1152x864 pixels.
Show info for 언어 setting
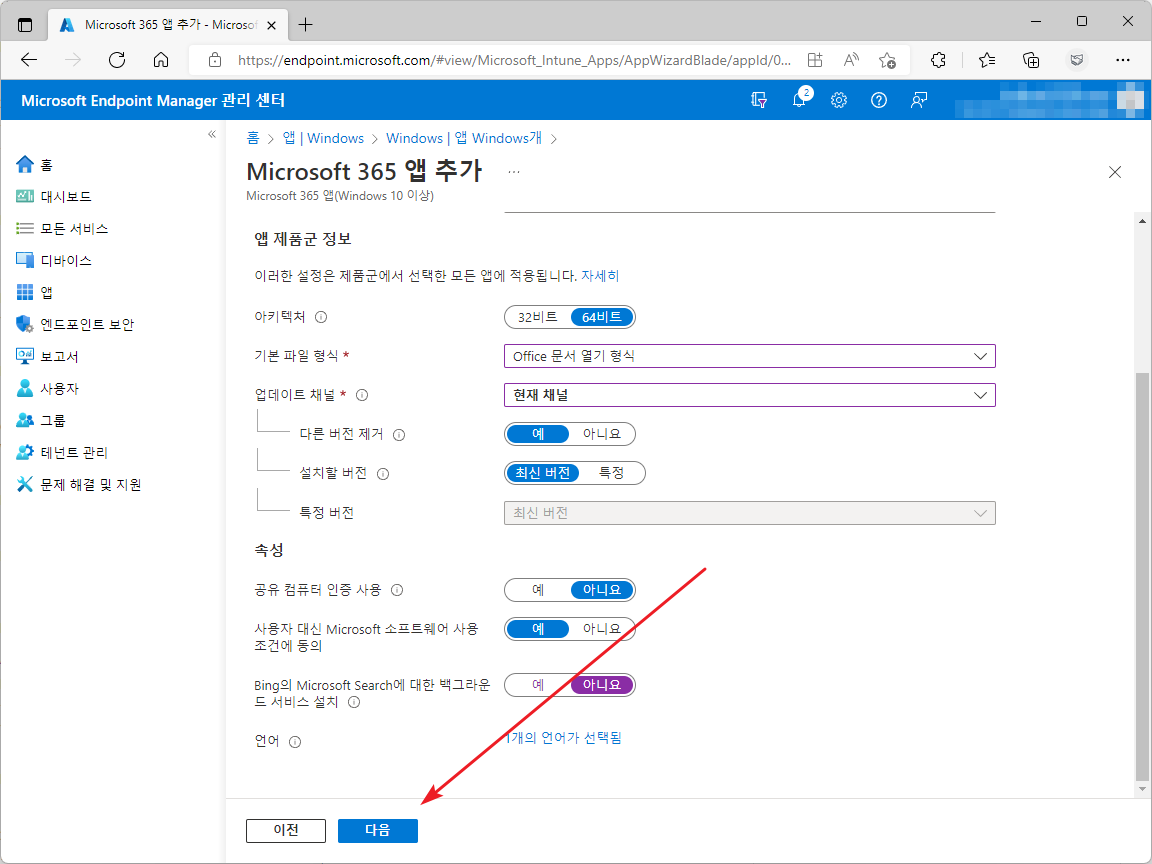[x=295, y=742]
